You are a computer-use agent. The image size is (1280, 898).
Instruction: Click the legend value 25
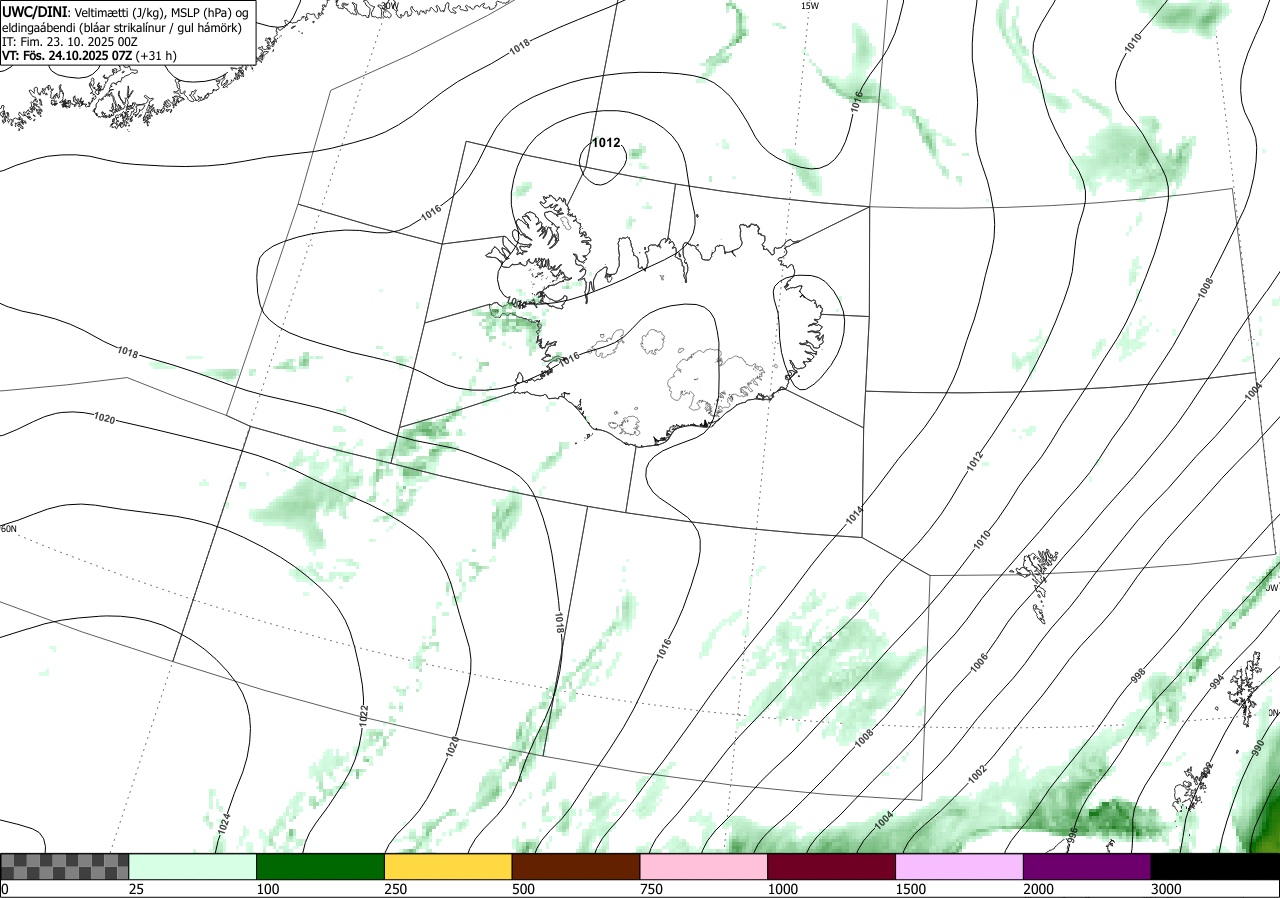136,889
